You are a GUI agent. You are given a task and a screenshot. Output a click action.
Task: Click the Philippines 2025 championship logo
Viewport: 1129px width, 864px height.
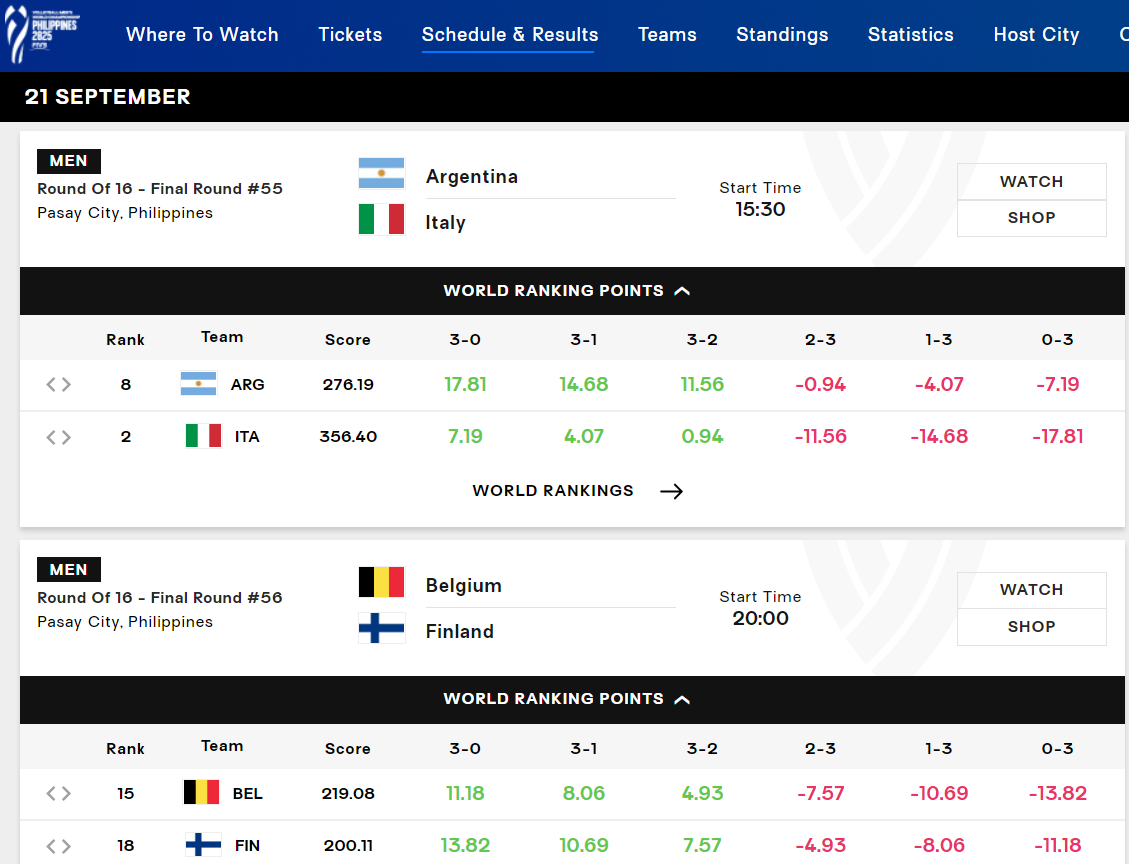tap(42, 34)
